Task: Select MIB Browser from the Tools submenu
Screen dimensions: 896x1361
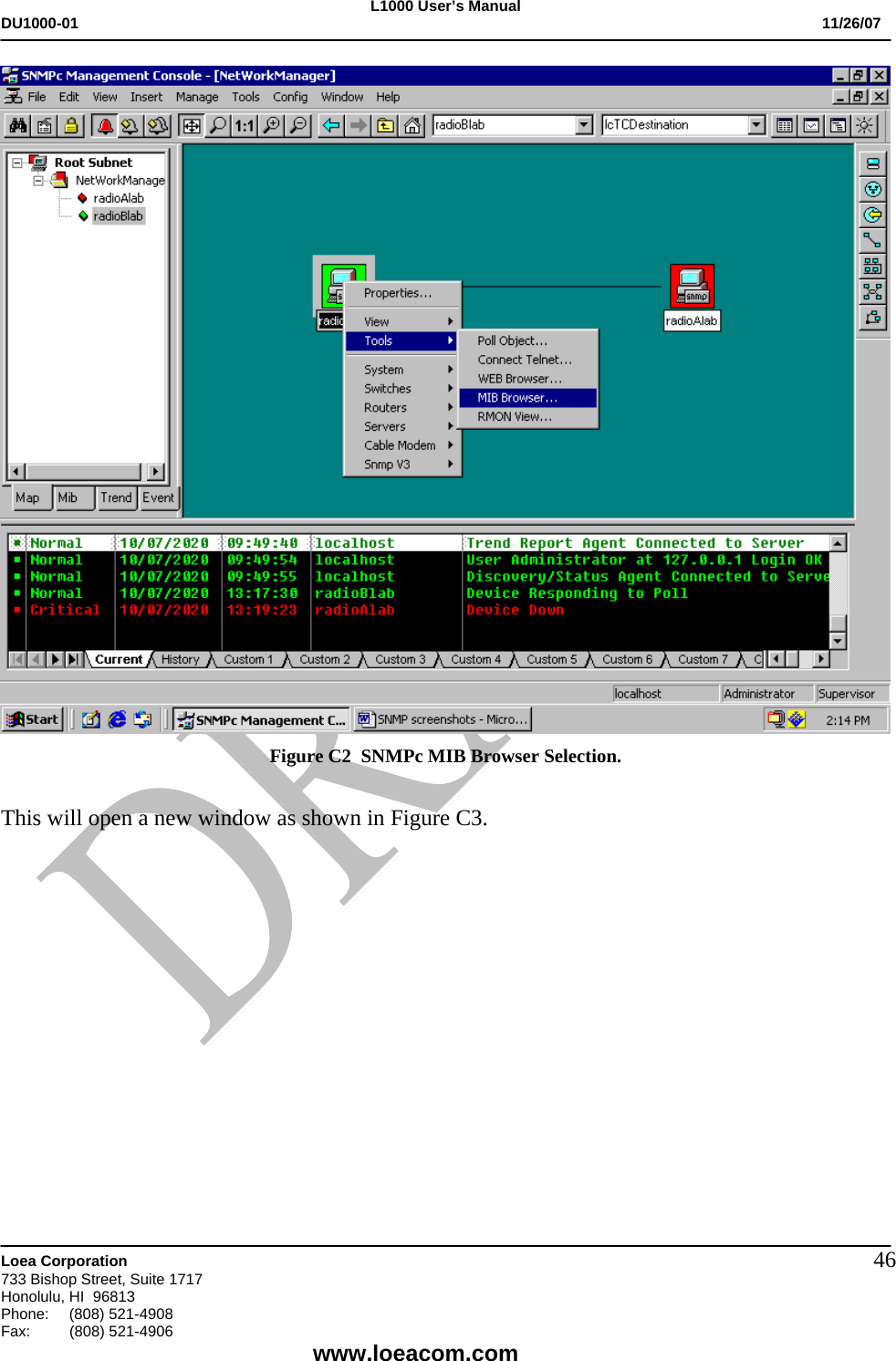Action: [x=516, y=398]
